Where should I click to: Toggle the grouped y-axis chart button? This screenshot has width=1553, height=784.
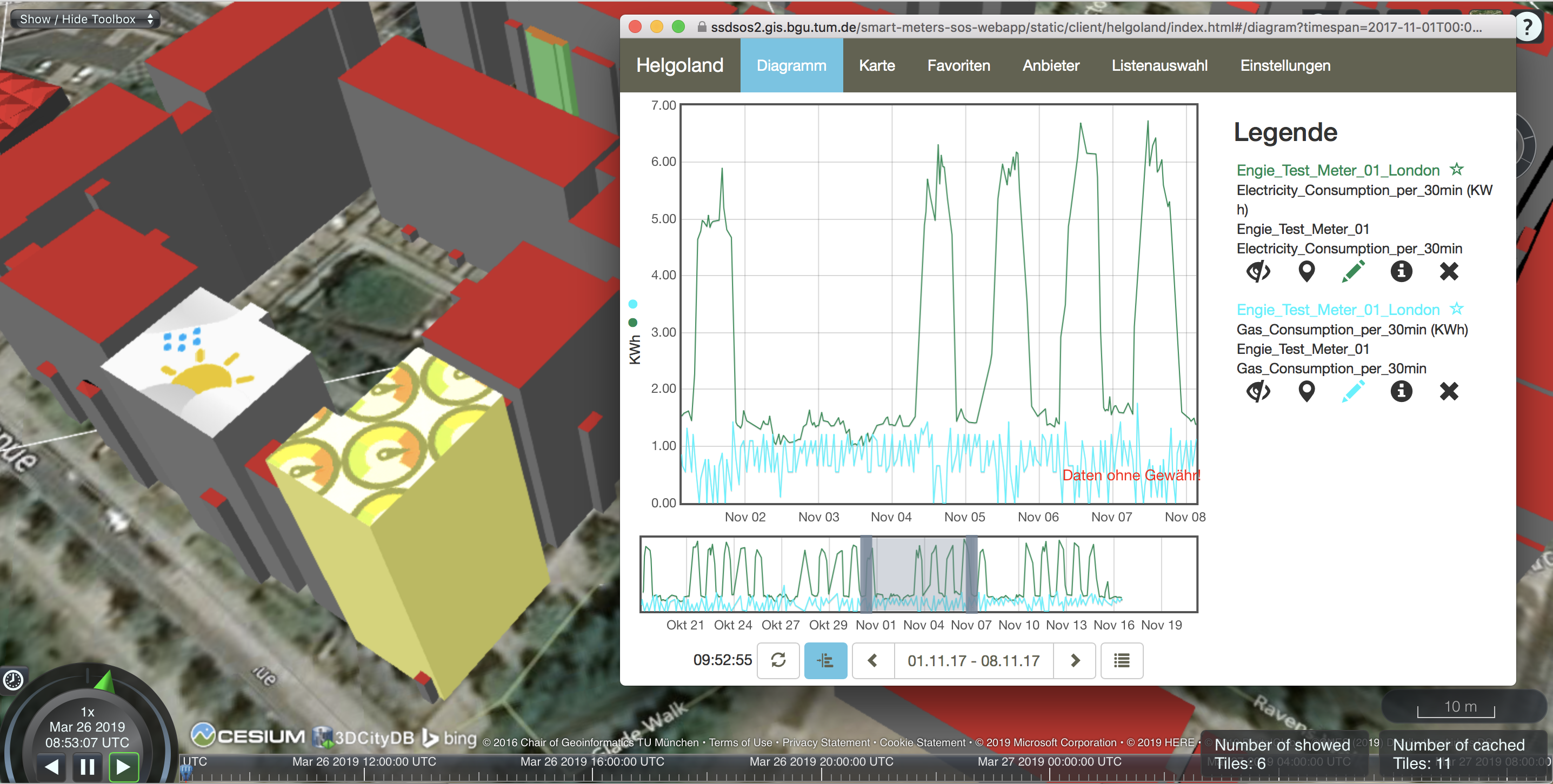[825, 660]
